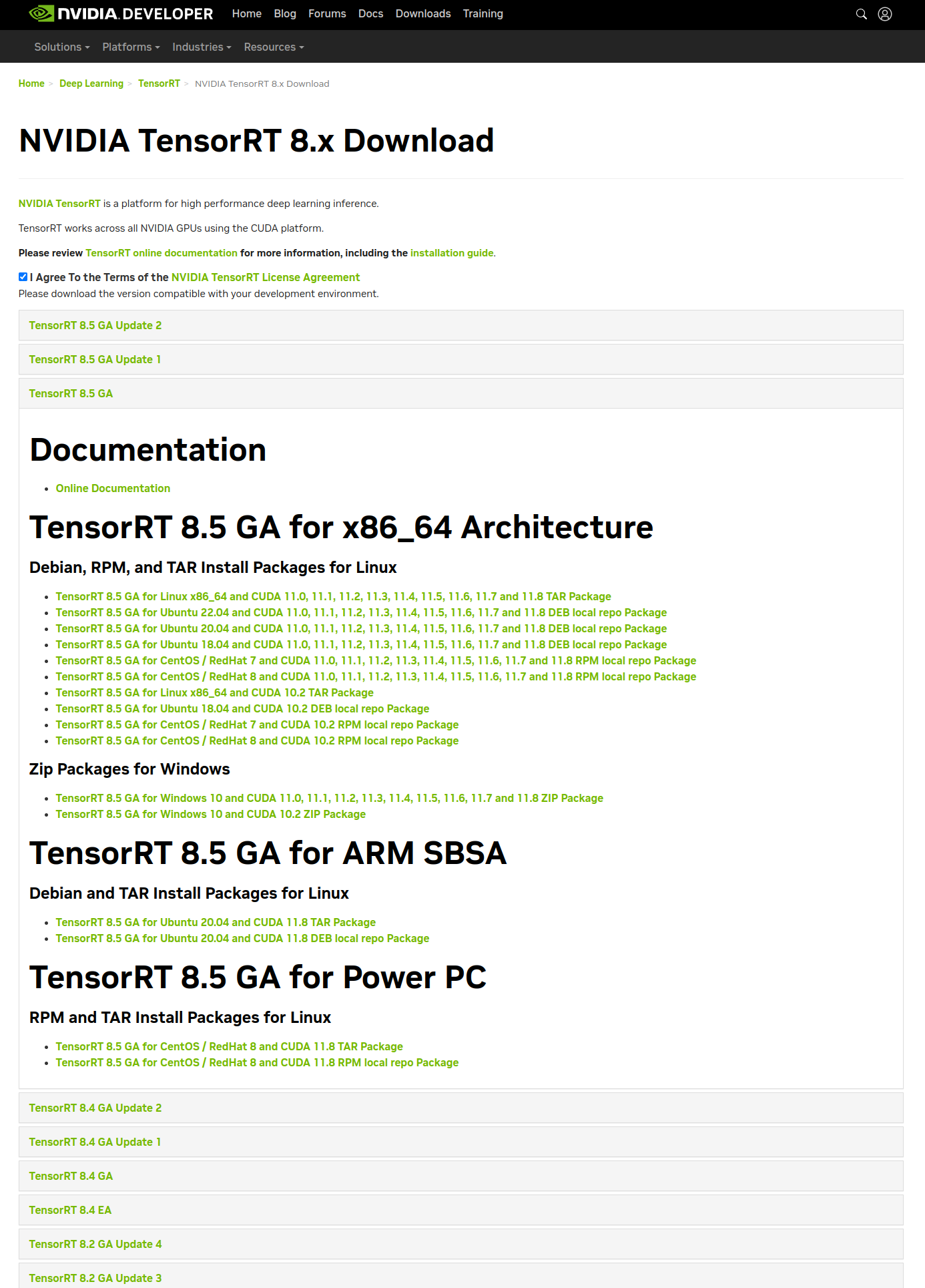Expand the TensorRT 8.5 GA Update 2 section
The width and height of the screenshot is (925, 1288).
tap(461, 325)
